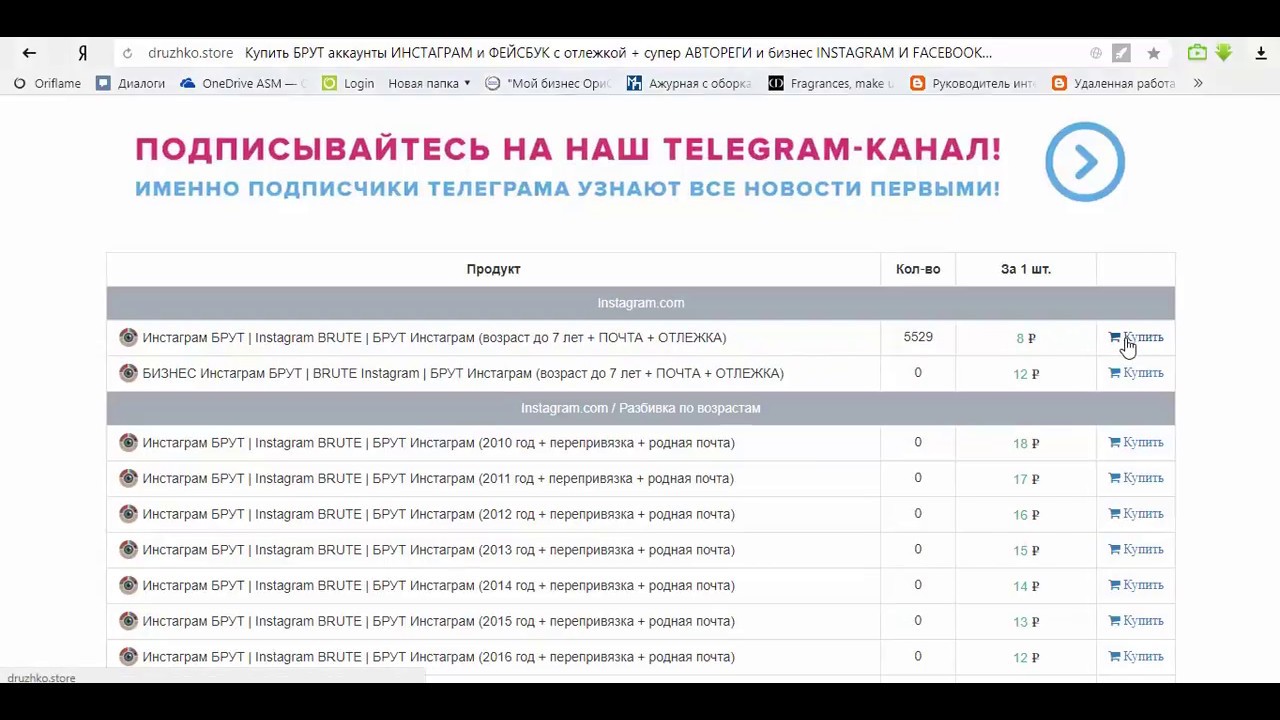
Task: Select product name with '2010 год + перепривязка'
Action: coord(438,443)
